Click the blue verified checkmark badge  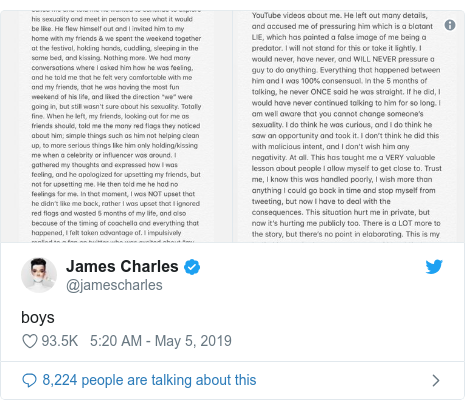192,267
